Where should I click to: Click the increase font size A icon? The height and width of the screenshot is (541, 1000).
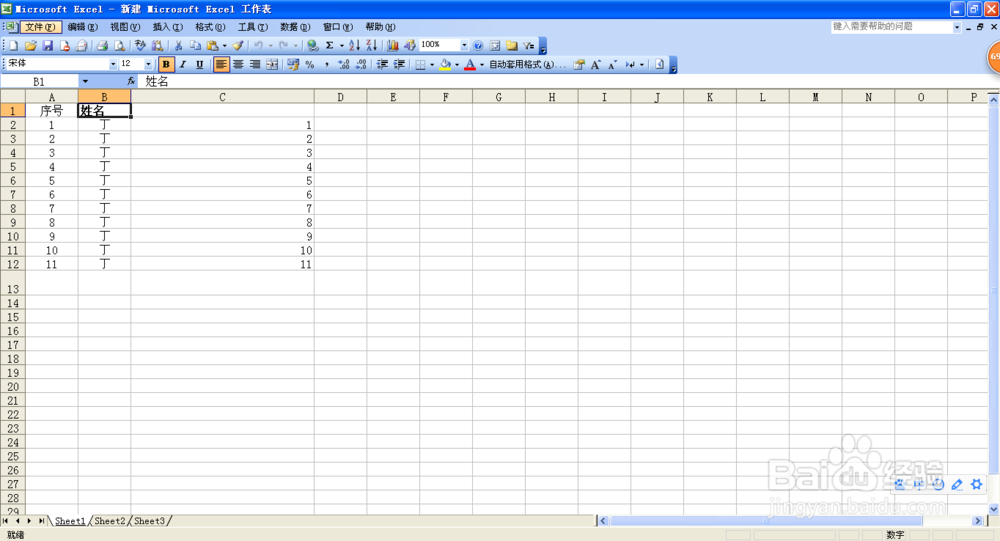(x=596, y=64)
